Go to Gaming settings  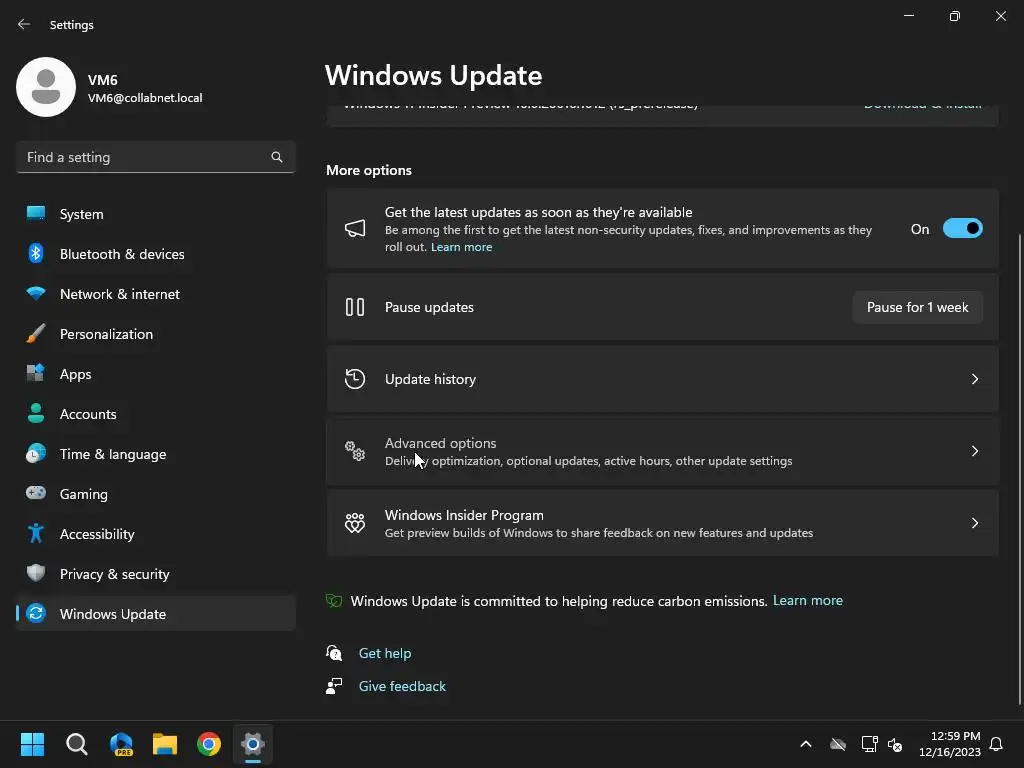tap(155, 493)
